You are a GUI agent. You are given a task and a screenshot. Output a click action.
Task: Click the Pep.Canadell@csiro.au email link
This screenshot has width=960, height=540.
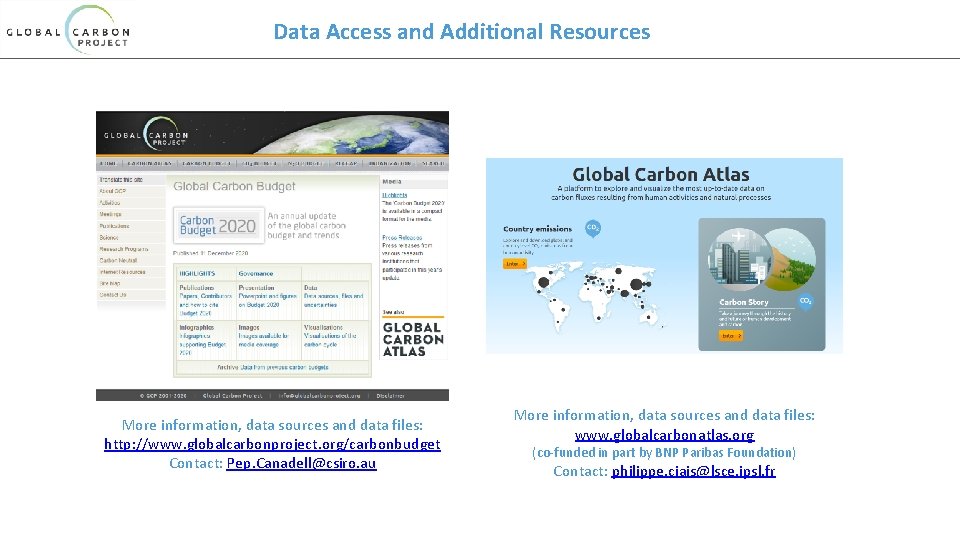tap(301, 463)
